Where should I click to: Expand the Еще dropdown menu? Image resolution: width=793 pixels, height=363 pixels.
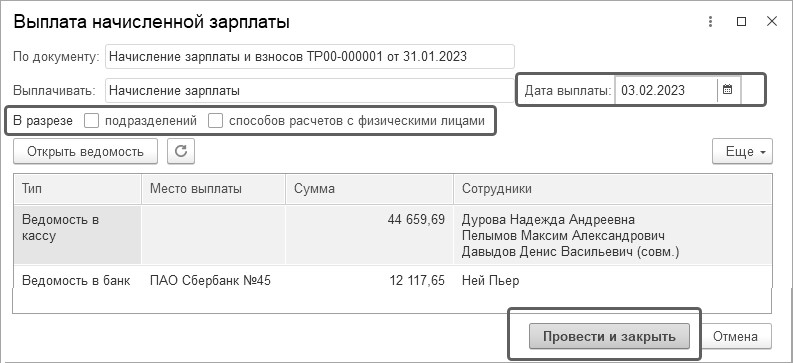tap(742, 152)
